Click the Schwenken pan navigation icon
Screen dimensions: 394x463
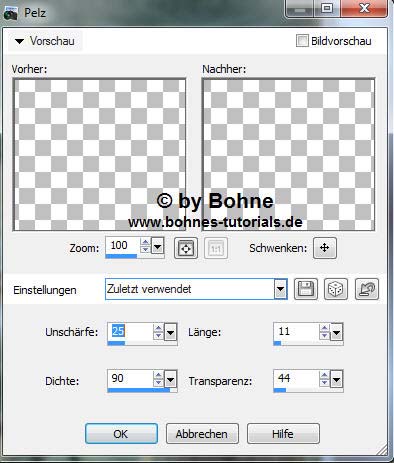coord(325,248)
